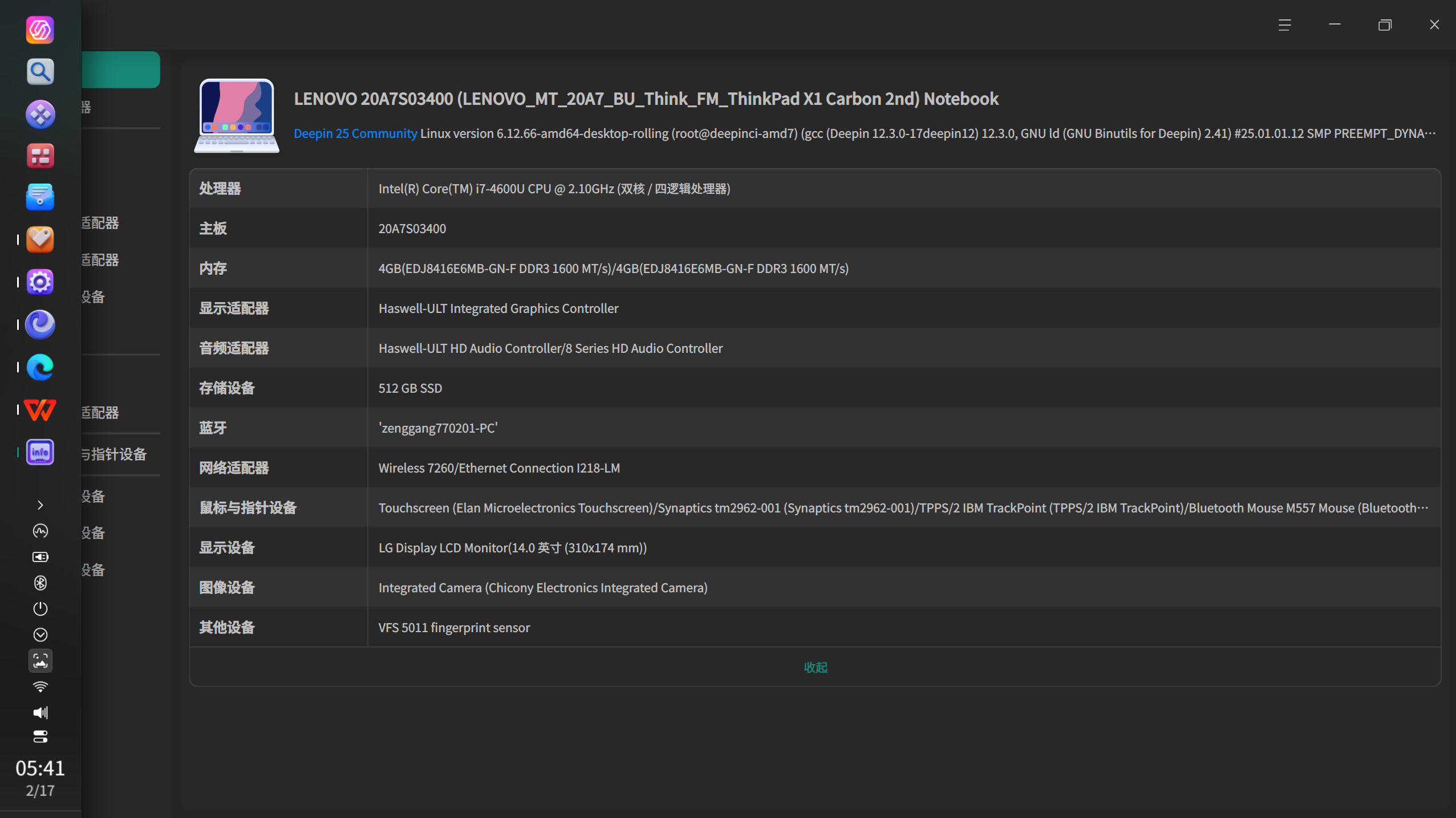Open the Bluetooth tray icon
The width and height of the screenshot is (1456, 818).
coord(40,583)
